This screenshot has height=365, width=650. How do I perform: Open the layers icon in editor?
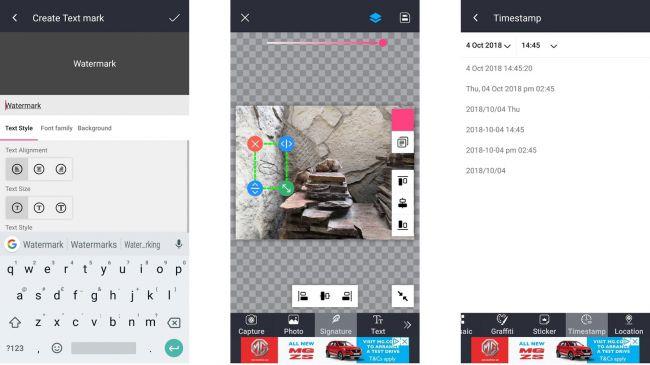[375, 18]
